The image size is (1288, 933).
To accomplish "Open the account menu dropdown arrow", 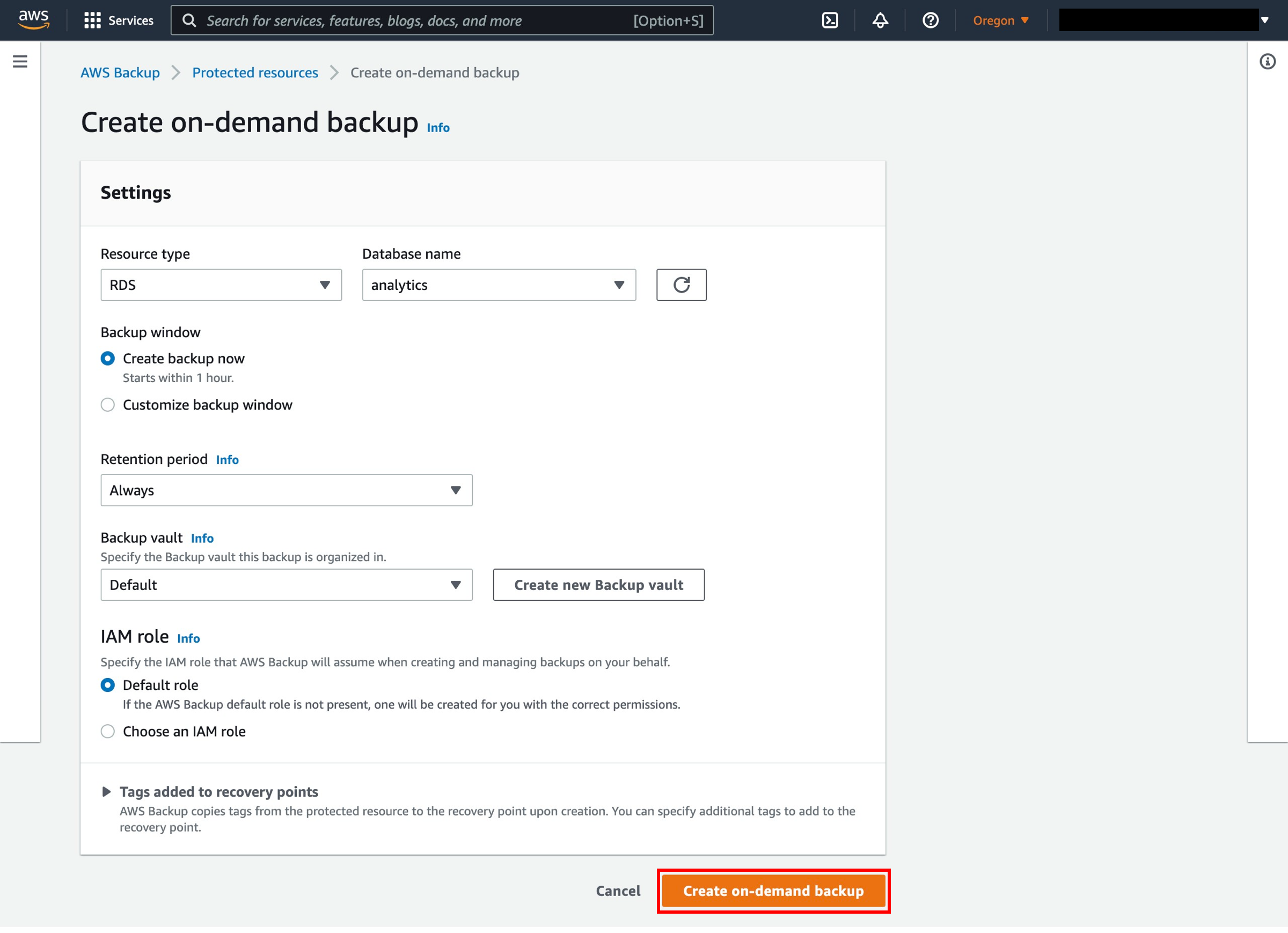I will point(1264,20).
